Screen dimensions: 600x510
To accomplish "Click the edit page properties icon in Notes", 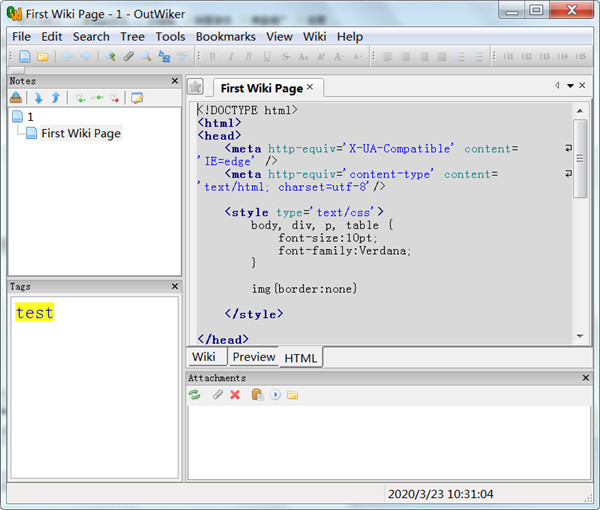I will pyautogui.click(x=137, y=98).
